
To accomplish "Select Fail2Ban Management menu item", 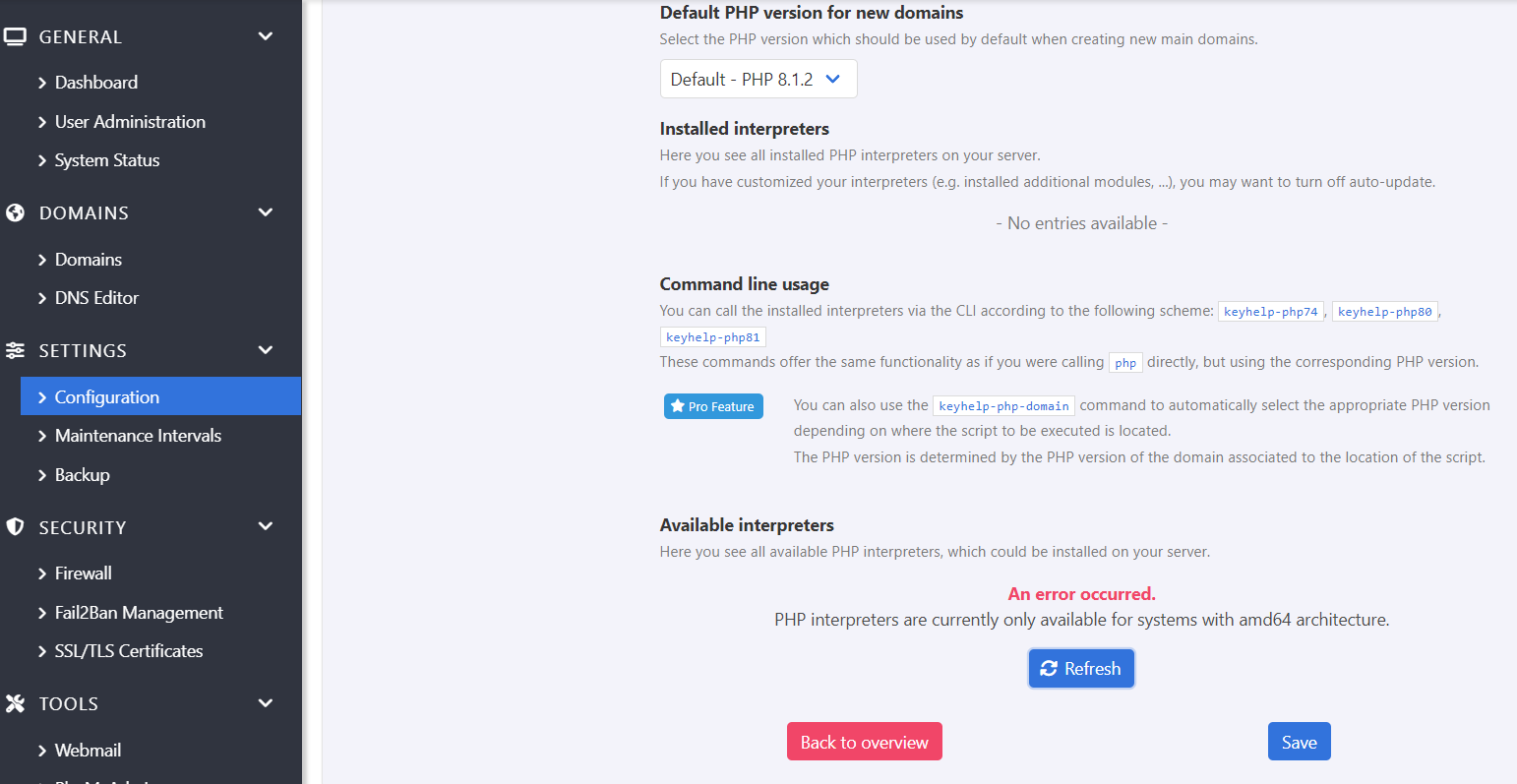I will click(x=139, y=613).
